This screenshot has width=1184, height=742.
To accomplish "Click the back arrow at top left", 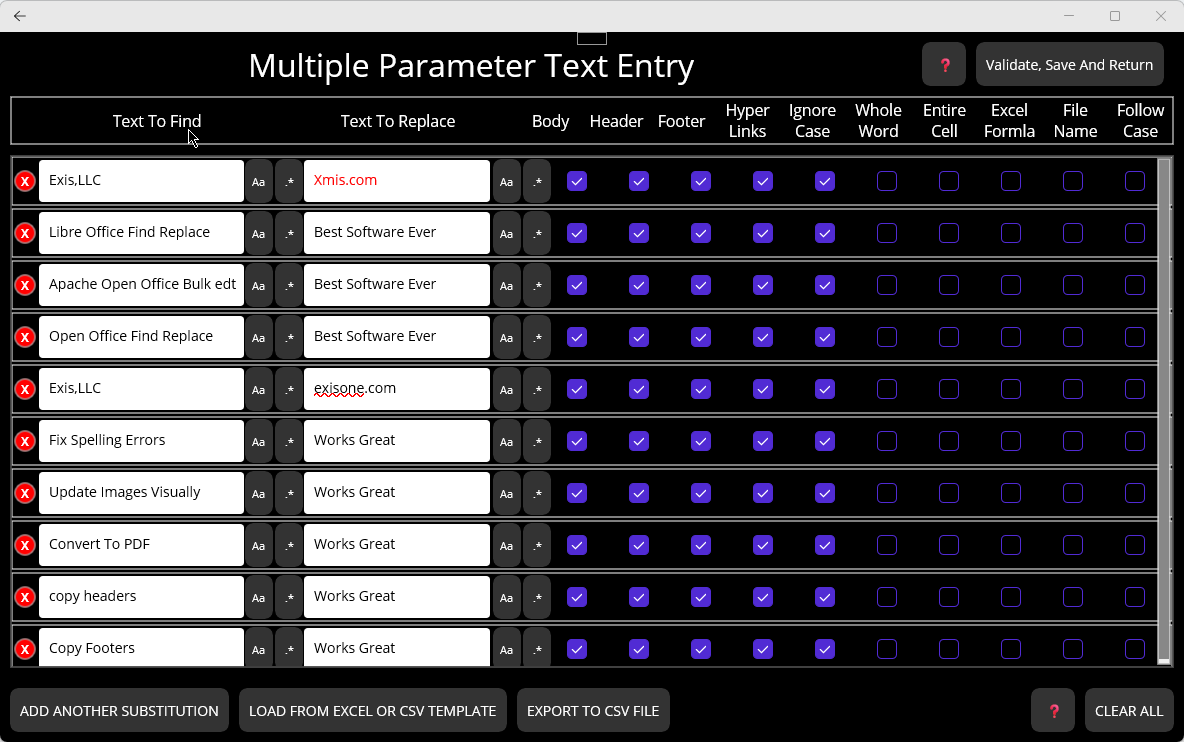I will tap(19, 16).
